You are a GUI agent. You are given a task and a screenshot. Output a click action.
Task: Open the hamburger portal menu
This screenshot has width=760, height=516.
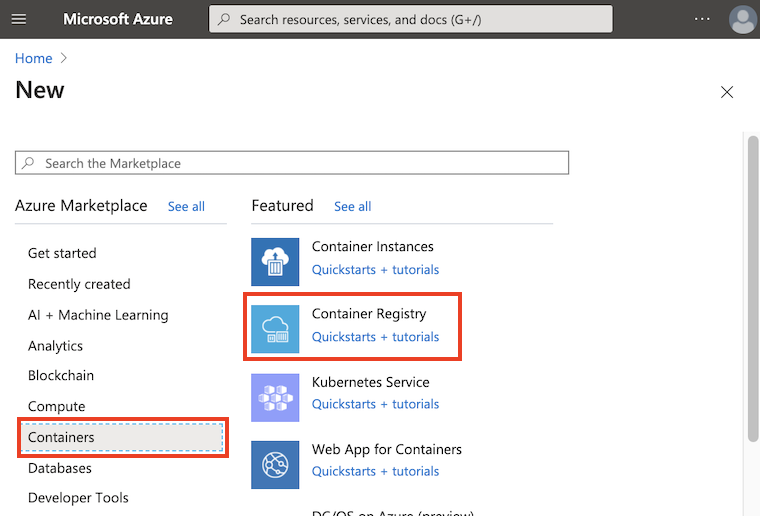pos(19,19)
